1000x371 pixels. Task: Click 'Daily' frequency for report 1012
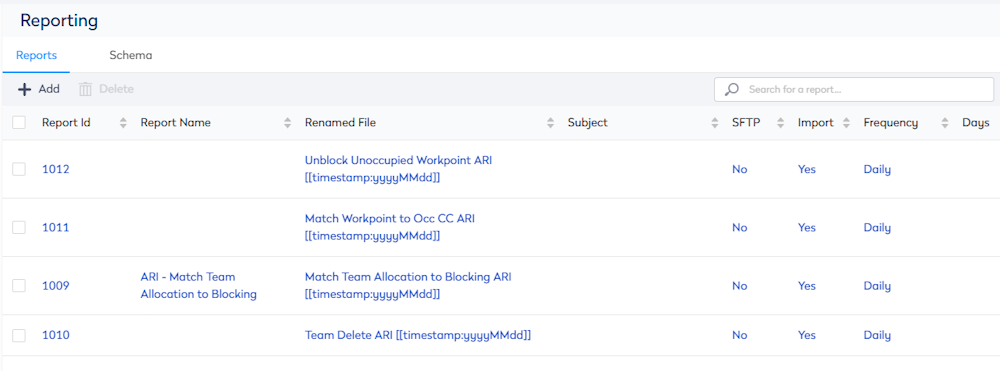click(877, 169)
